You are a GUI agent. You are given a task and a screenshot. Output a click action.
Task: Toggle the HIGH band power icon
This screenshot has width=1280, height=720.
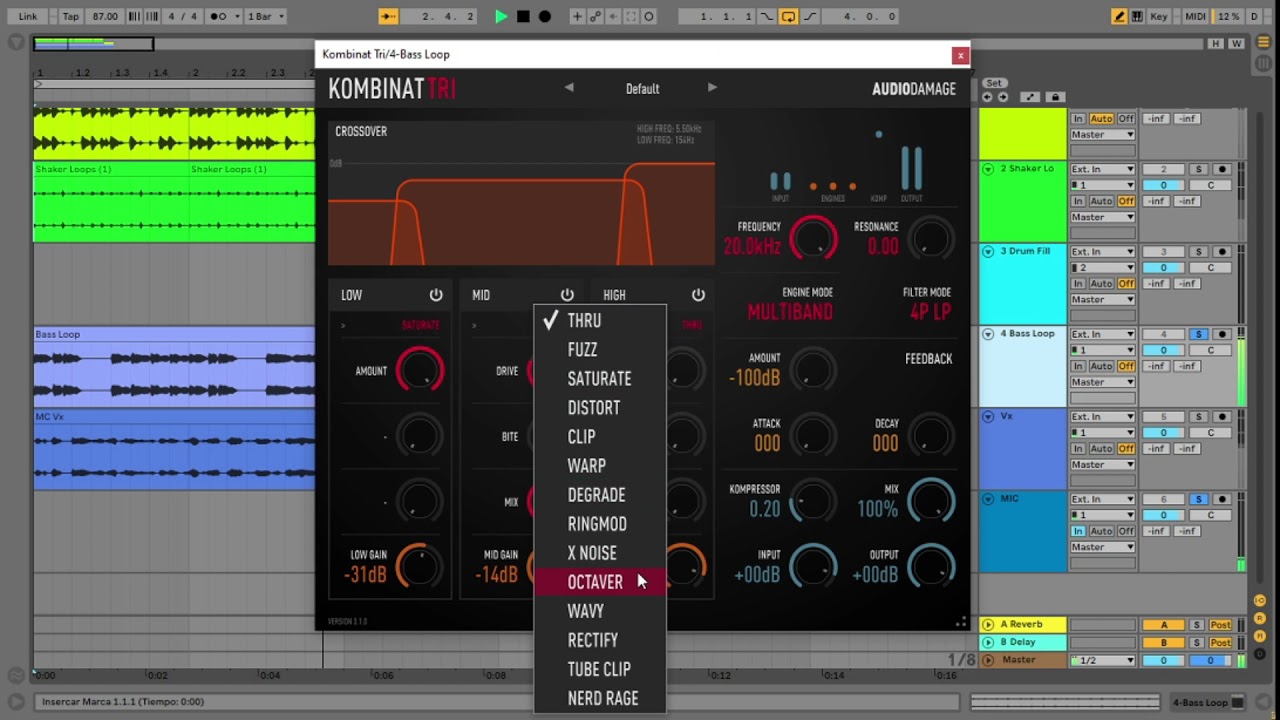698,295
